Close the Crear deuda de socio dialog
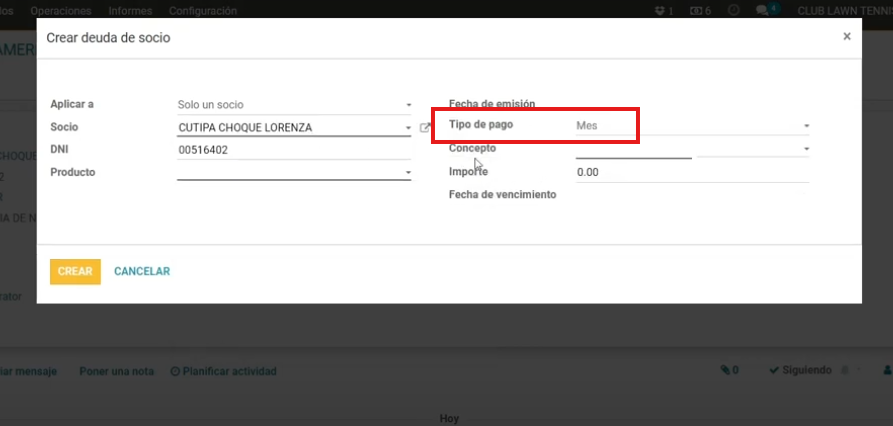 click(x=847, y=36)
